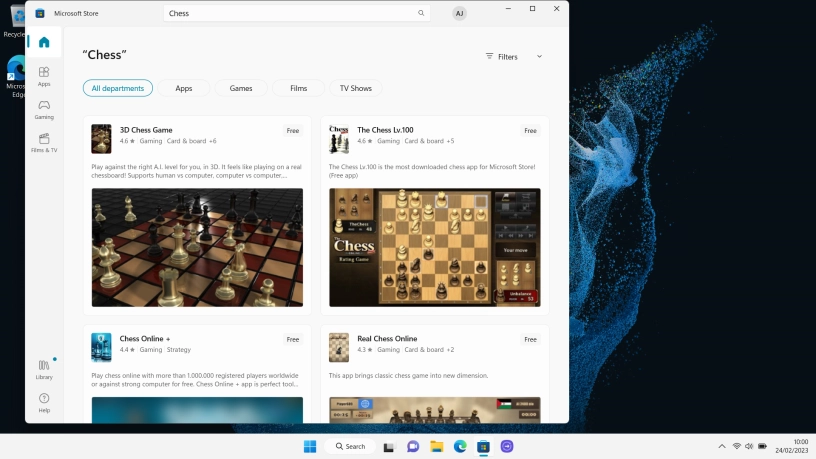The image size is (816, 459).
Task: Click the search magnifier icon
Action: pos(423,14)
